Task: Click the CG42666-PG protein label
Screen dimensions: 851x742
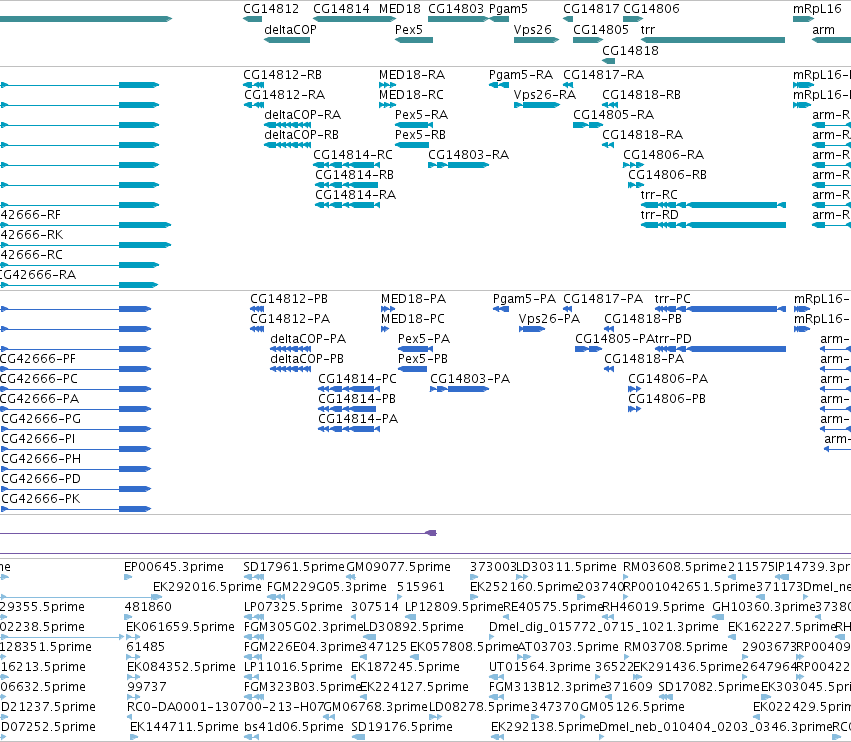Action: (x=41, y=419)
